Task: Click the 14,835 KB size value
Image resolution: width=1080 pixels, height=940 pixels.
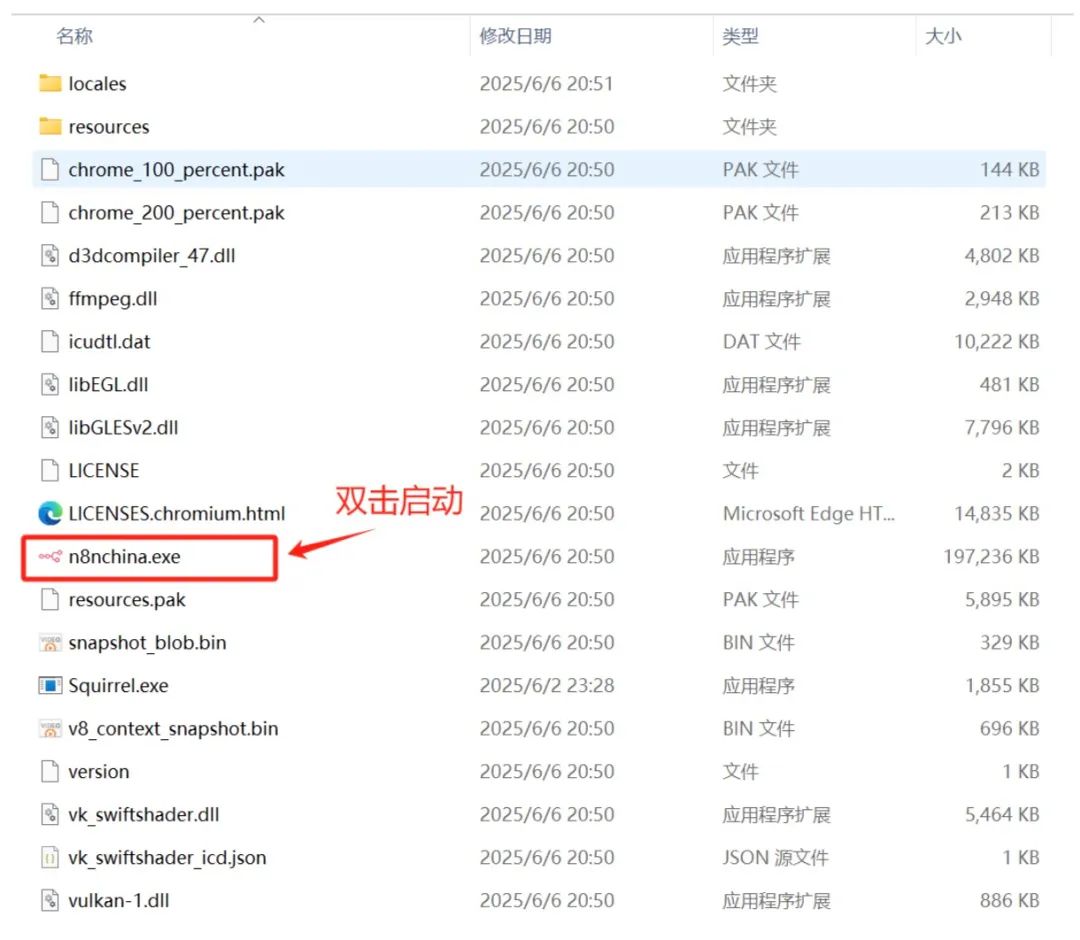Action: 997,514
